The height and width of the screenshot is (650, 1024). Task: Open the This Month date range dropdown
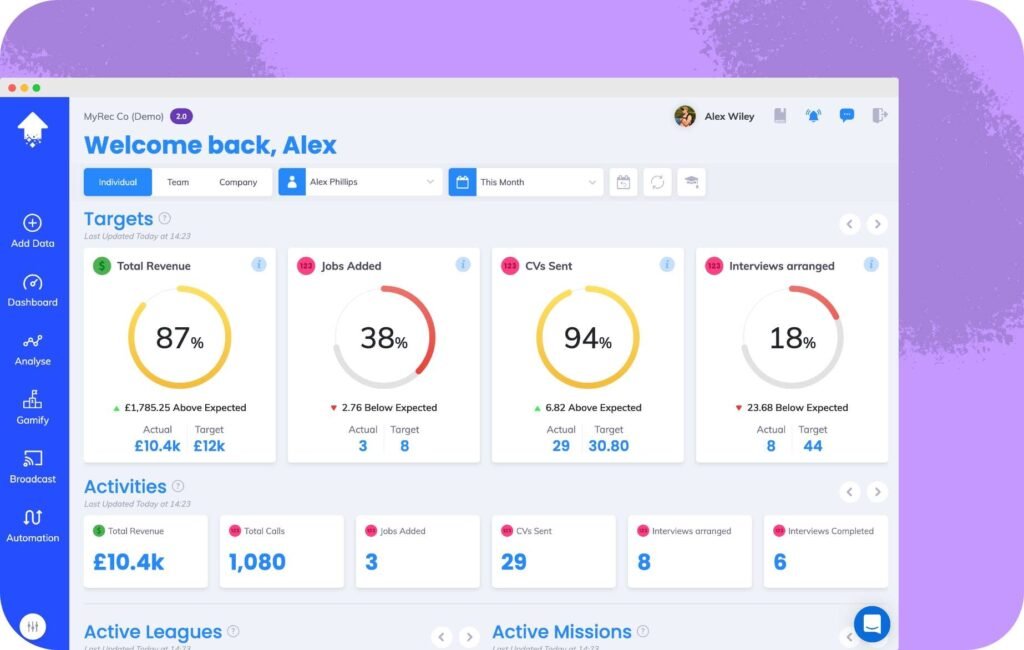[526, 182]
